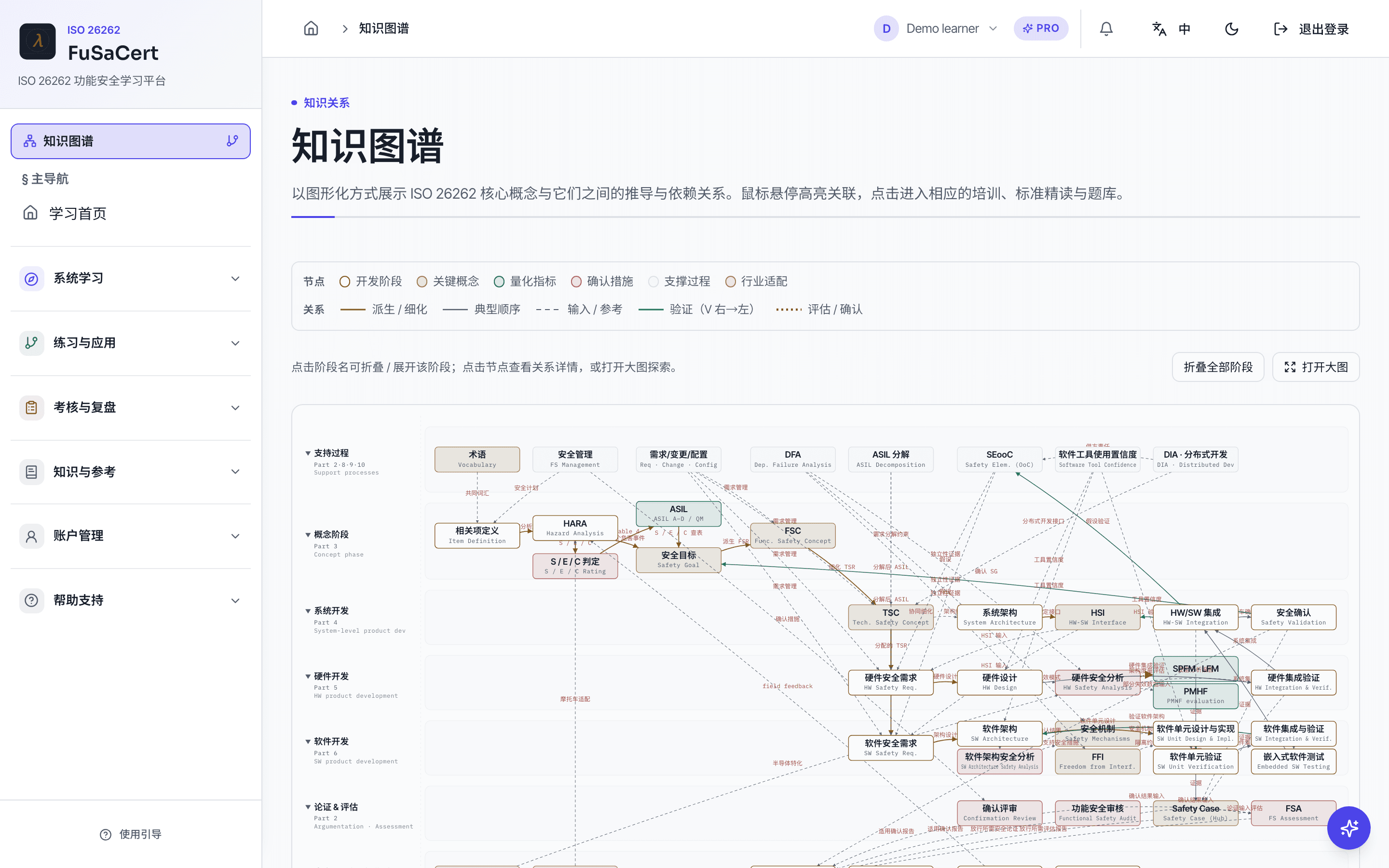Click 打开大图 button
The height and width of the screenshot is (868, 1389).
[1316, 367]
